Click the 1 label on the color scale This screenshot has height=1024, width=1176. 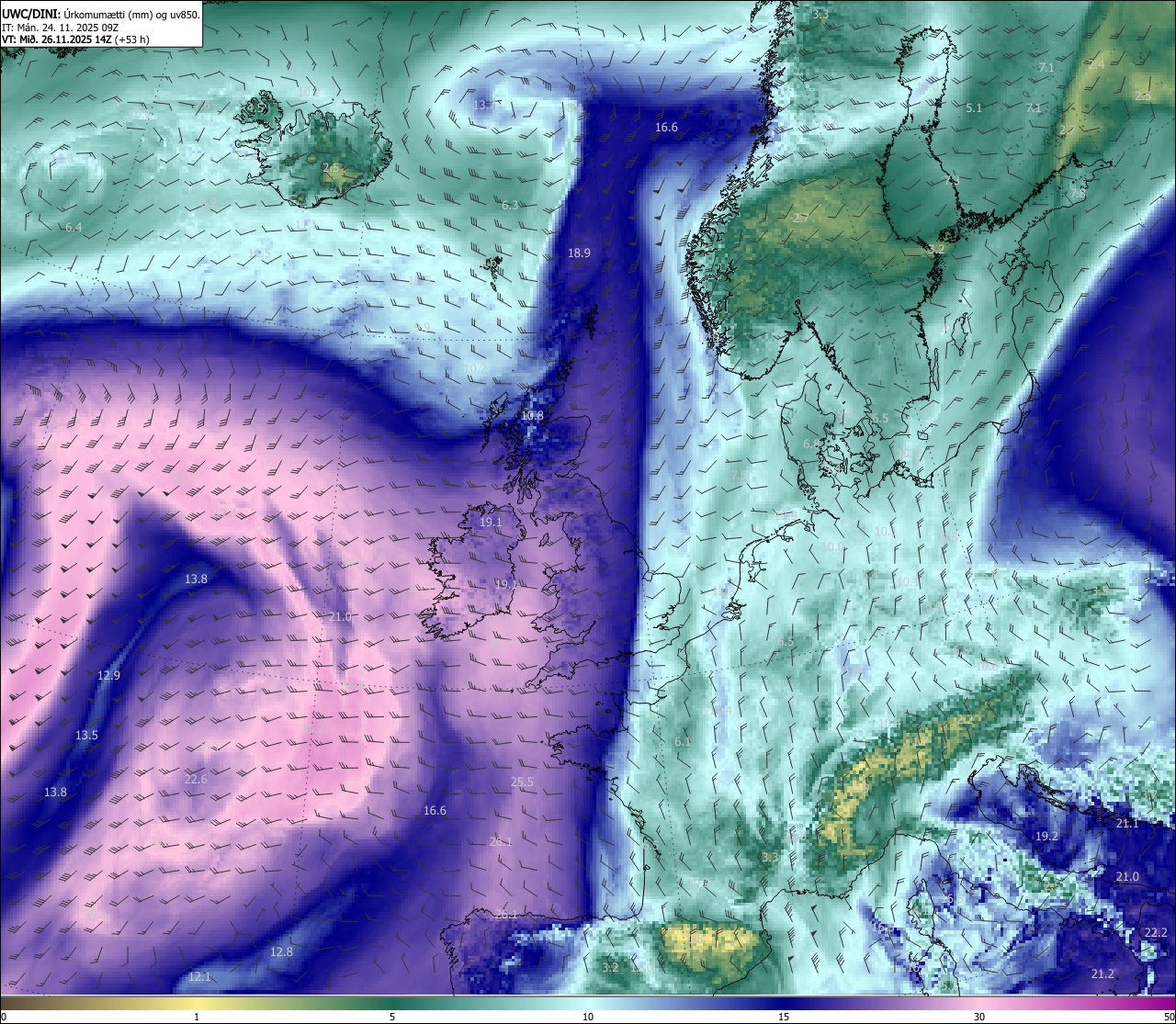click(197, 1017)
